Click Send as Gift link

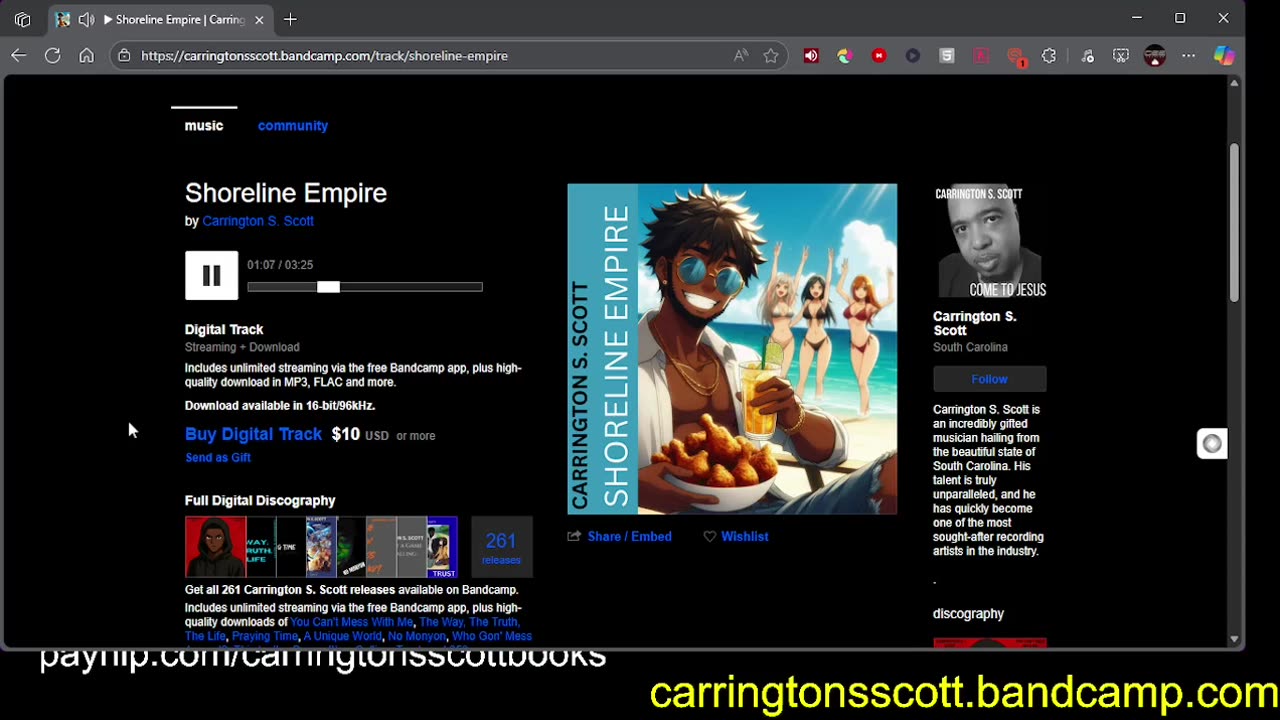pos(218,458)
